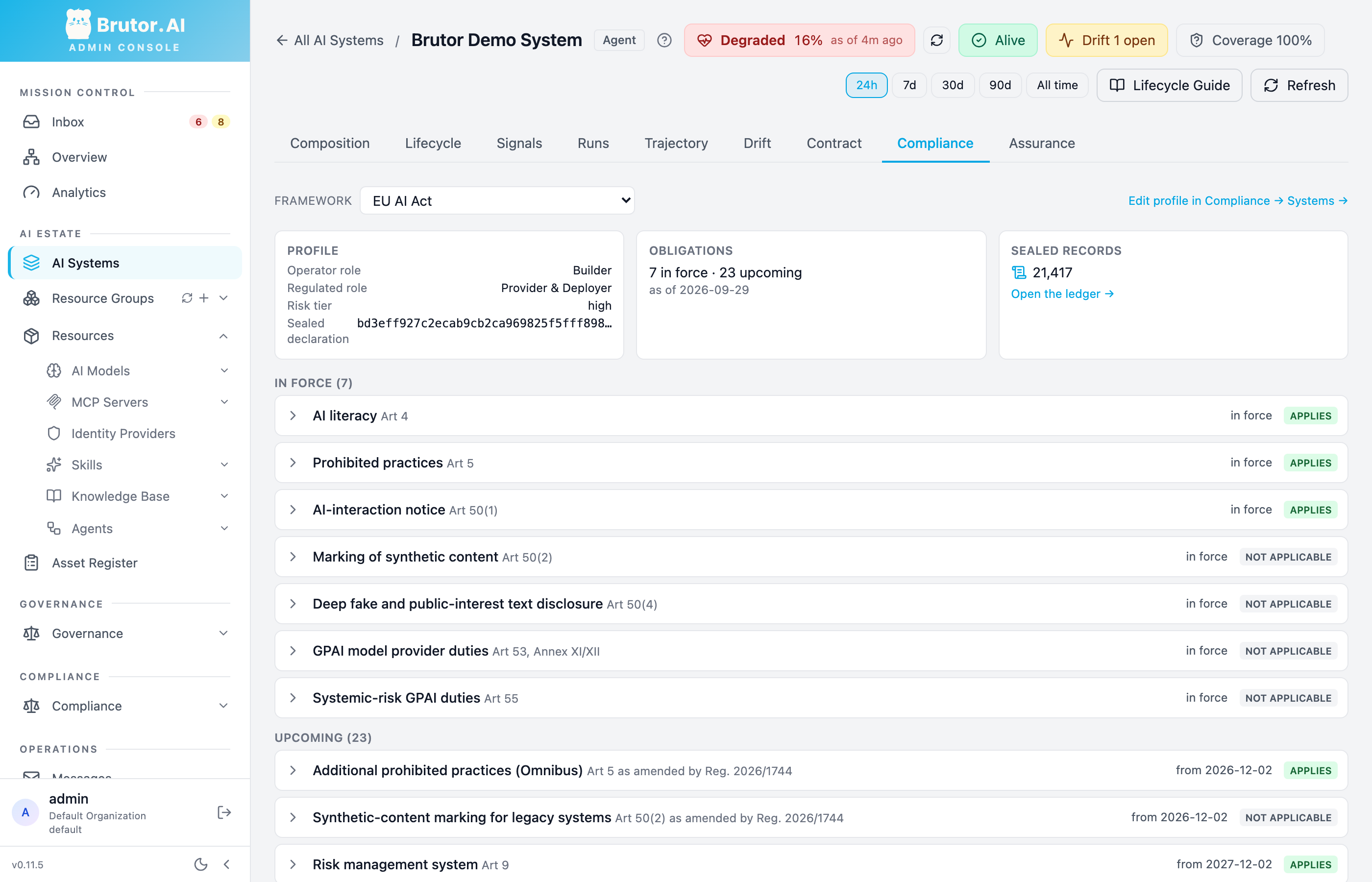
Task: Open the Lifecycle Guide
Action: click(1169, 85)
